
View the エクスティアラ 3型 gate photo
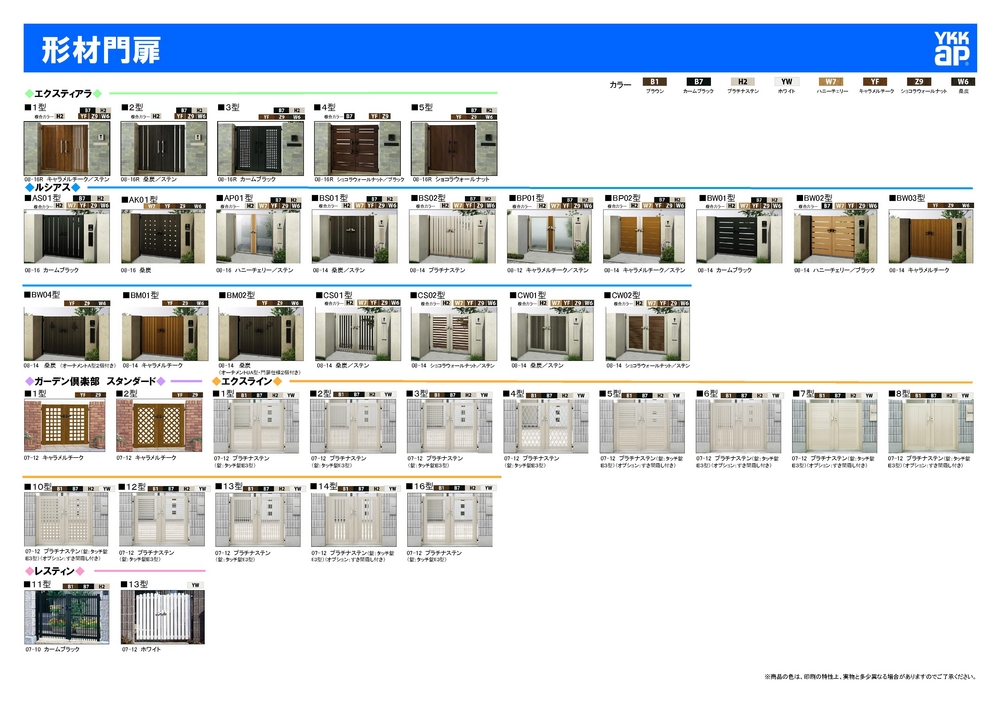pos(260,149)
